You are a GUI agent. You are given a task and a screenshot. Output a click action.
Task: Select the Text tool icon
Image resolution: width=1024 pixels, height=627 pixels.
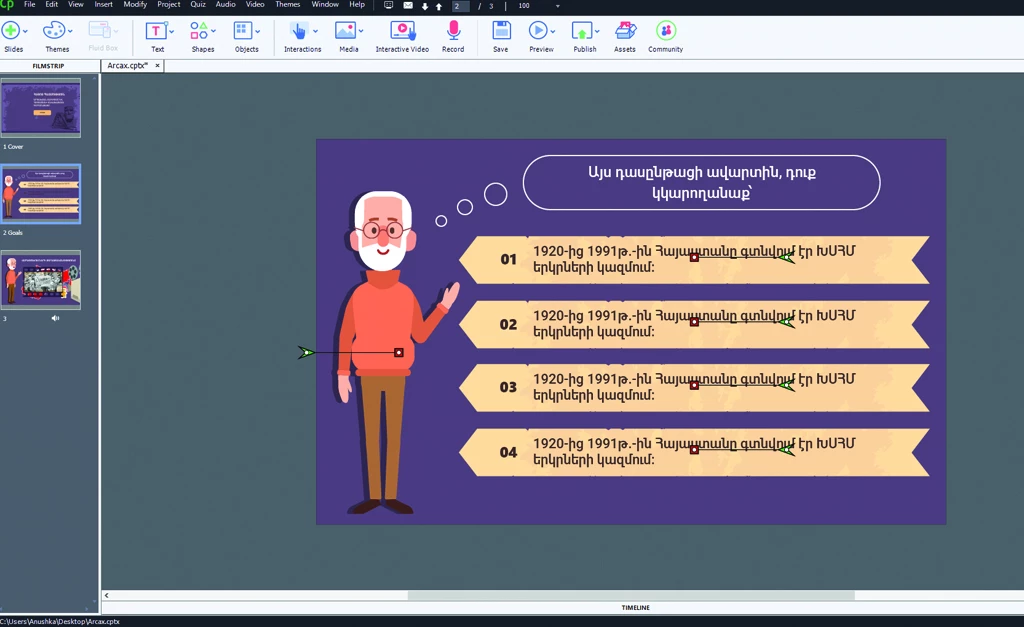155,31
